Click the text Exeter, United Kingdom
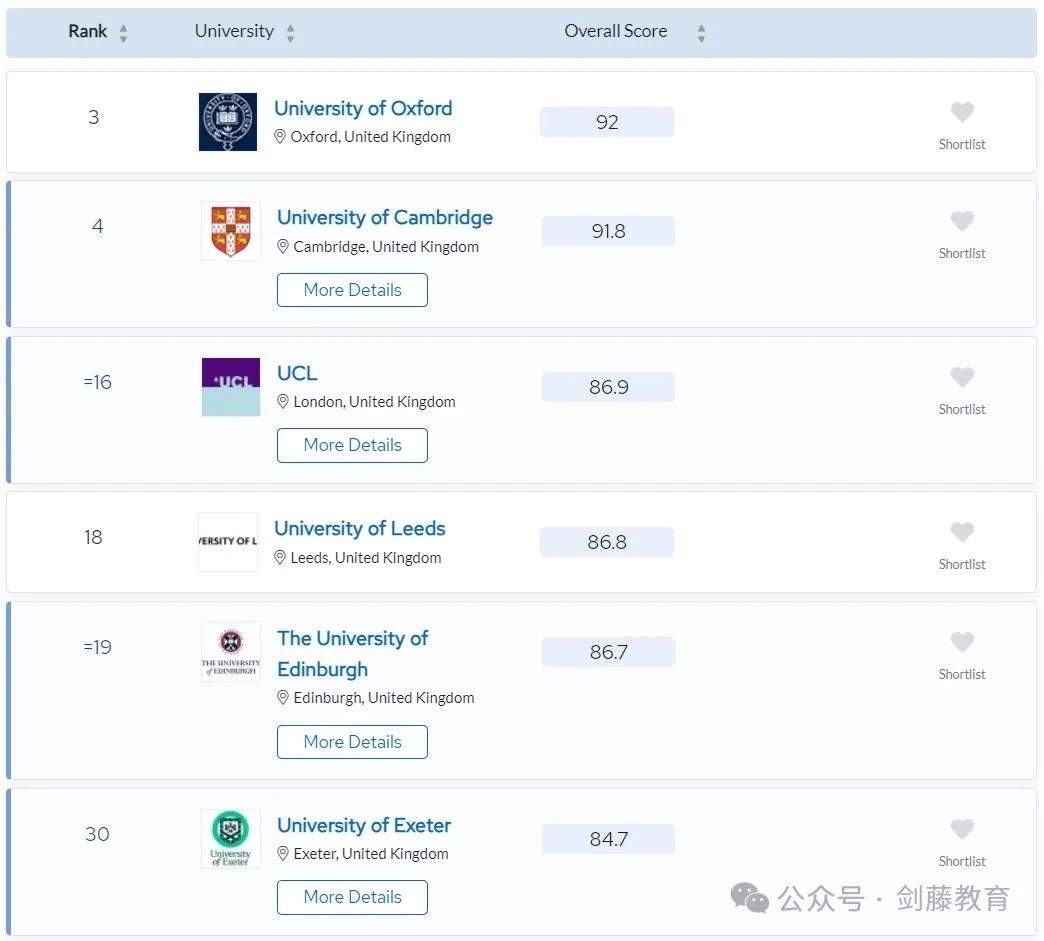 click(371, 853)
